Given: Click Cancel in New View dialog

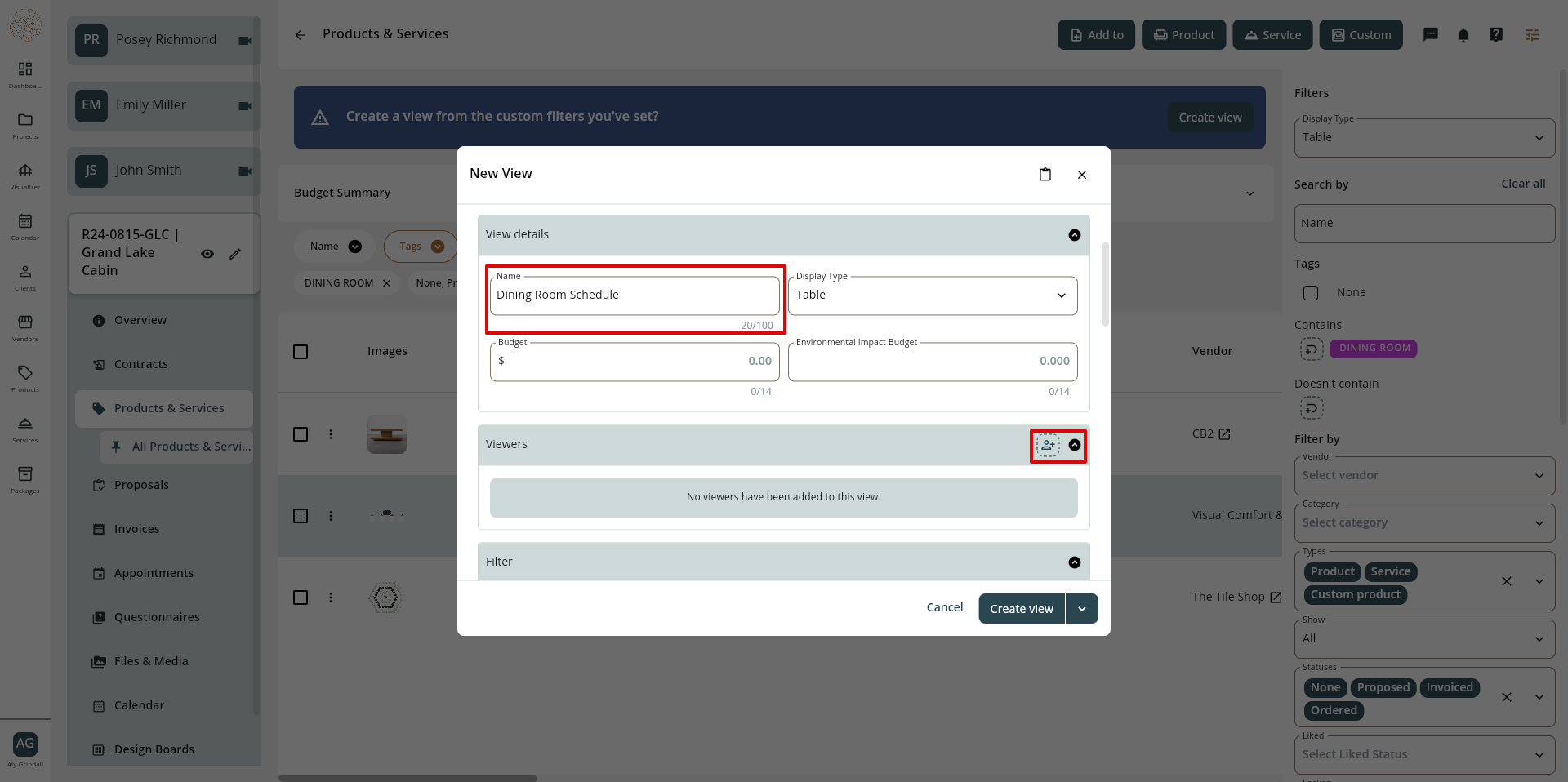Looking at the screenshot, I should coord(945,607).
